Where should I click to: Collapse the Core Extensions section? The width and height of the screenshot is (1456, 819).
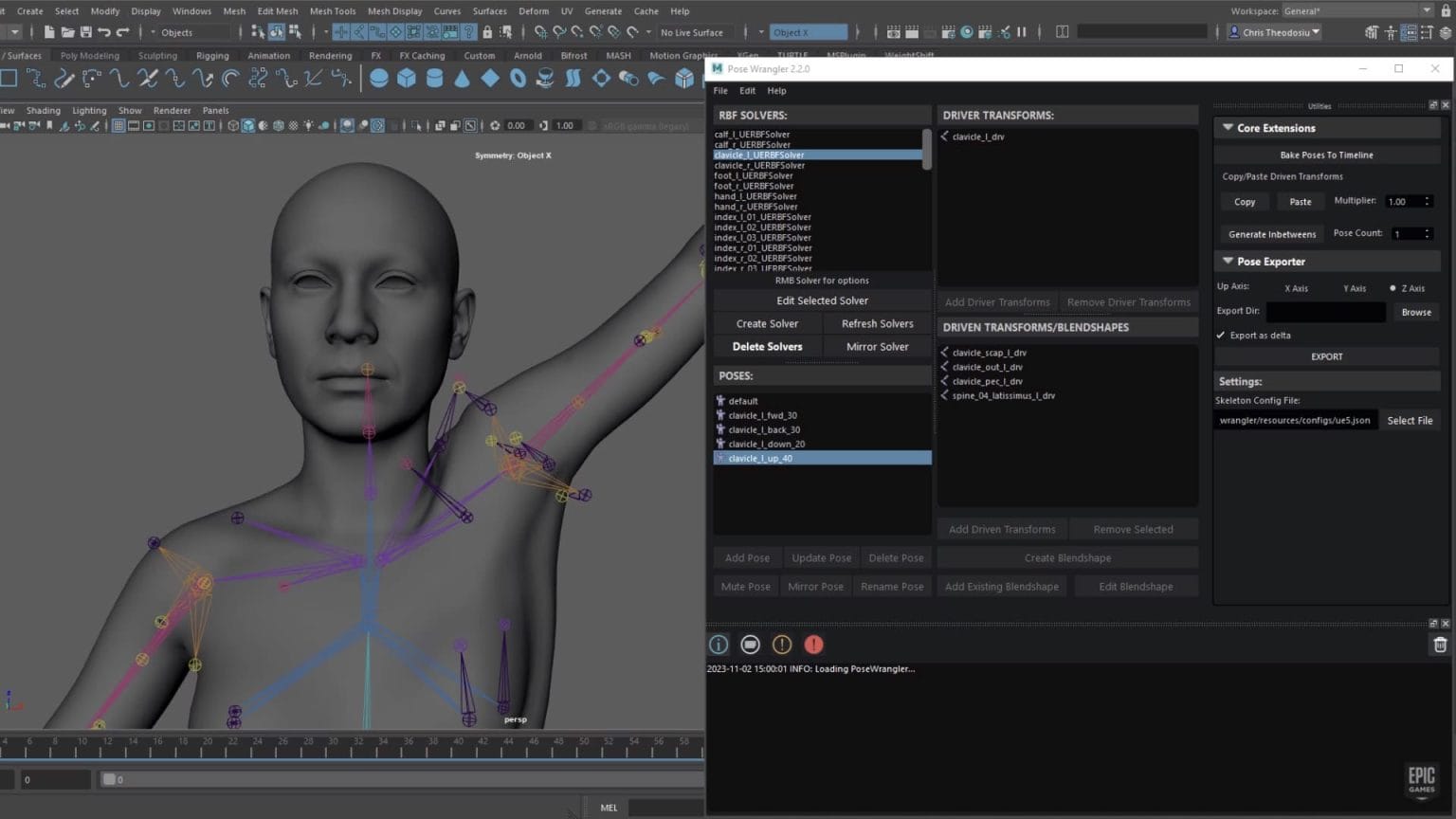click(1228, 127)
